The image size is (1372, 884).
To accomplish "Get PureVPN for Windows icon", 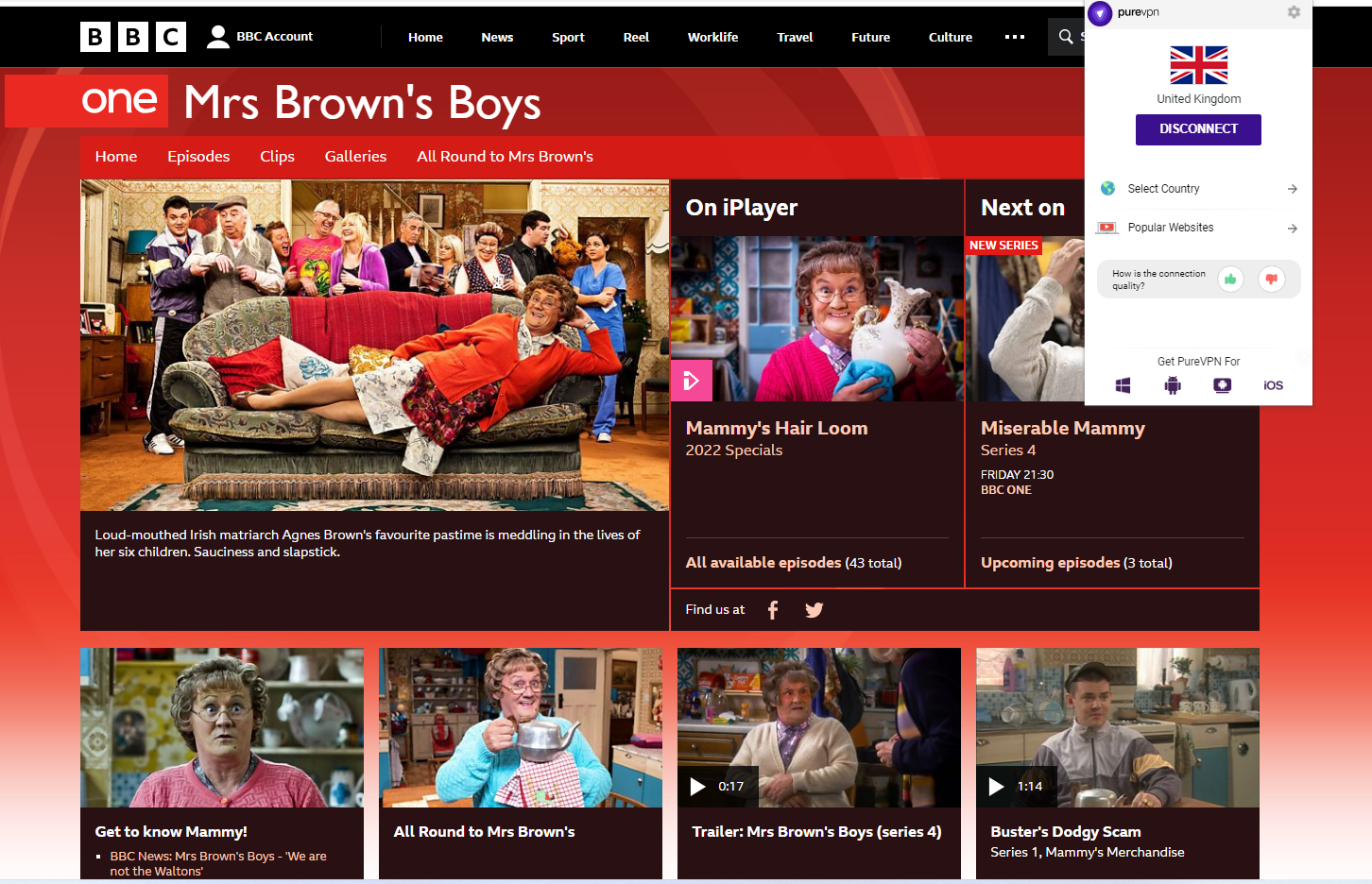I will click(1123, 385).
